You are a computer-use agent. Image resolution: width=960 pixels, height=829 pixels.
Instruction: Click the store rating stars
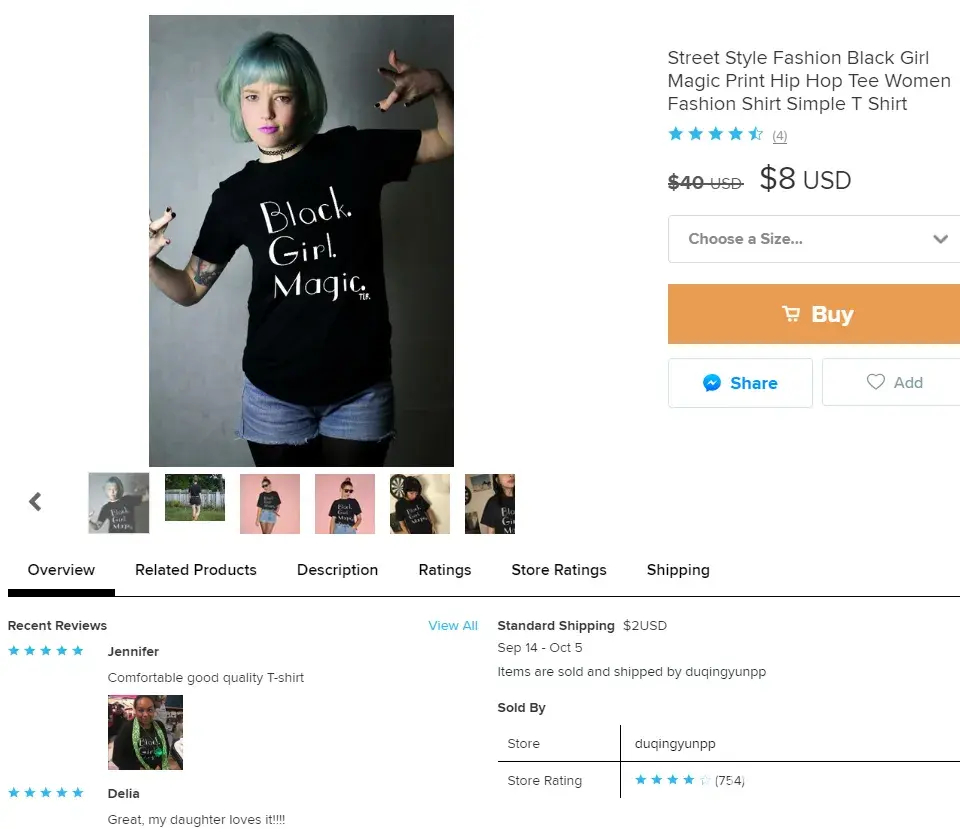pyautogui.click(x=672, y=780)
